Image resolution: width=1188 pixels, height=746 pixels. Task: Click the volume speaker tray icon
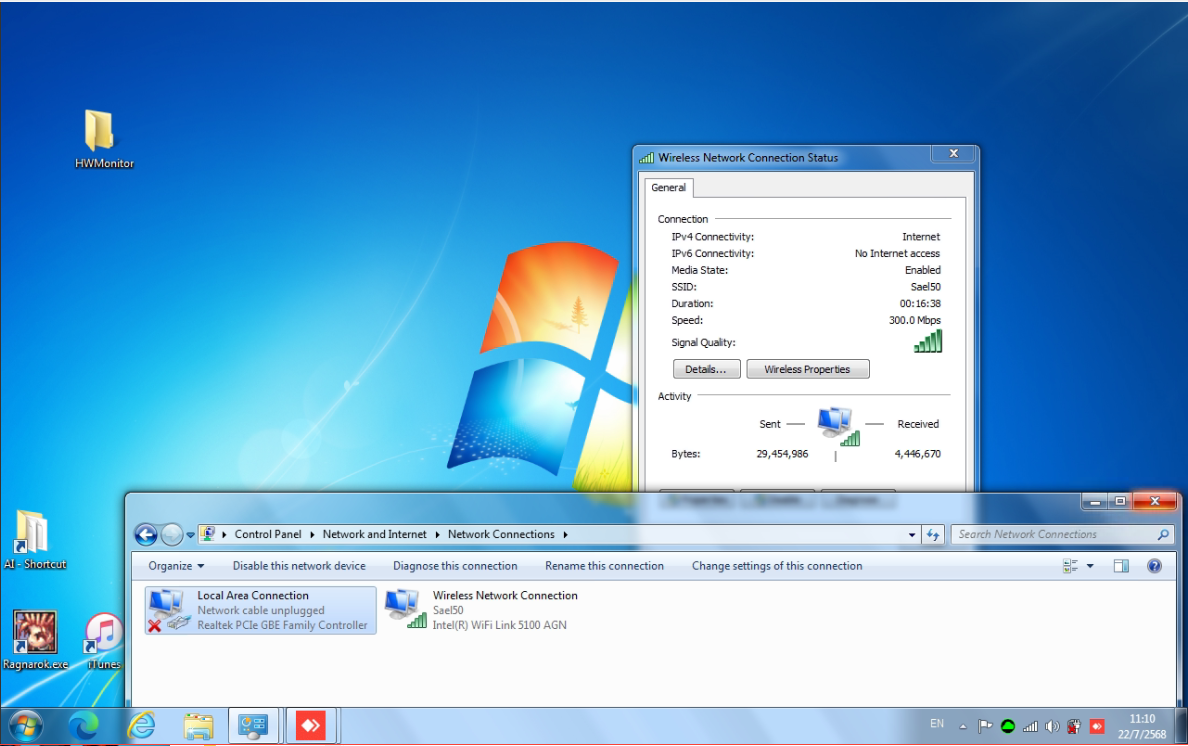[x=1052, y=726]
